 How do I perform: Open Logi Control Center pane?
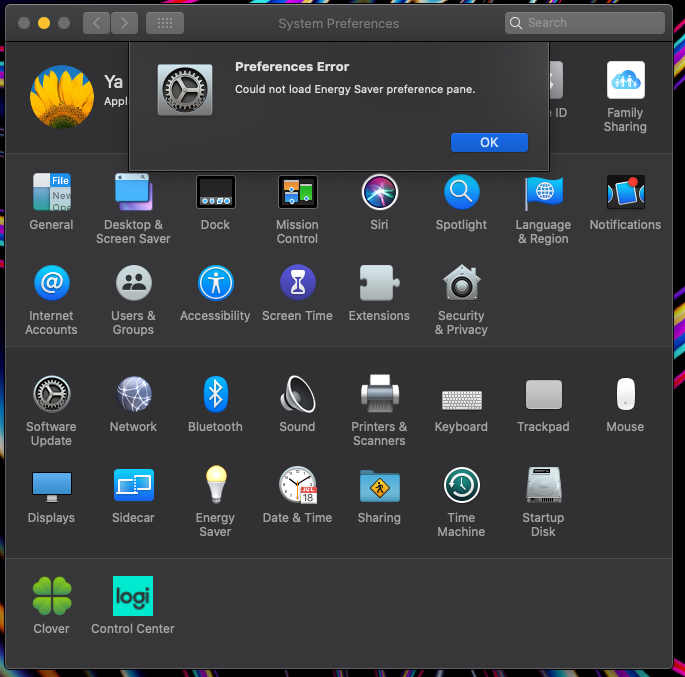click(x=133, y=596)
